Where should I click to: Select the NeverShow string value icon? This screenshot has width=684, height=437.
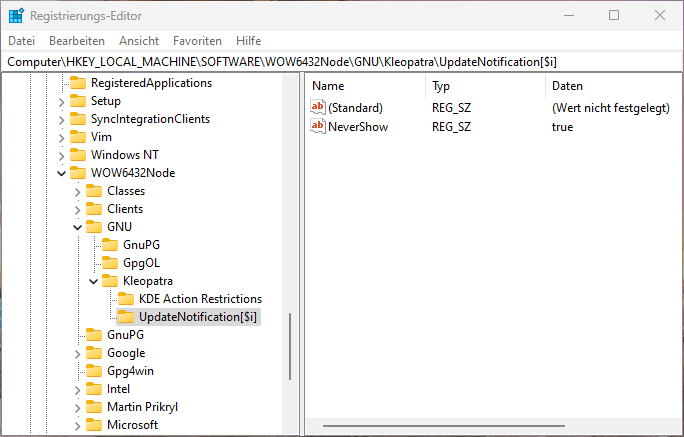[x=319, y=127]
